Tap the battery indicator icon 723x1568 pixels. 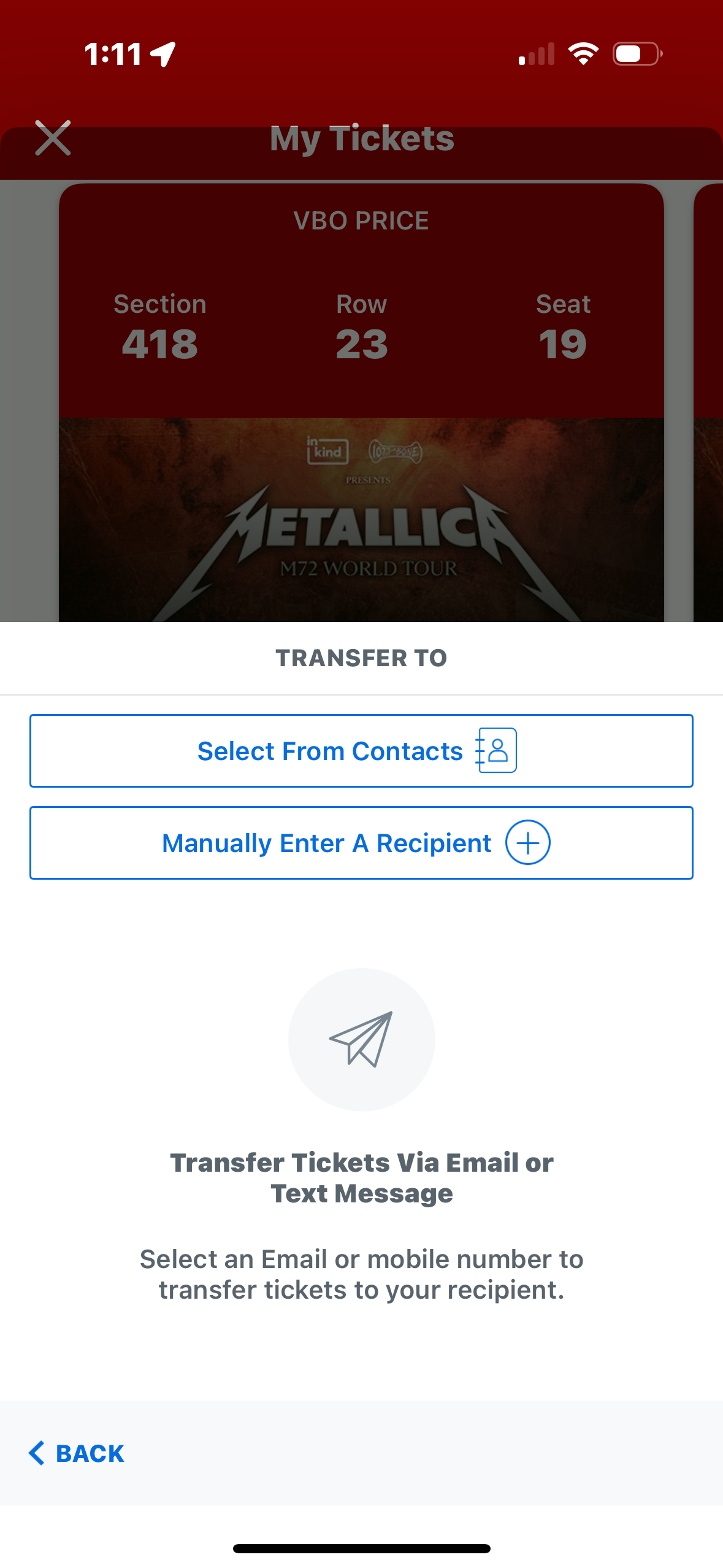tap(637, 54)
